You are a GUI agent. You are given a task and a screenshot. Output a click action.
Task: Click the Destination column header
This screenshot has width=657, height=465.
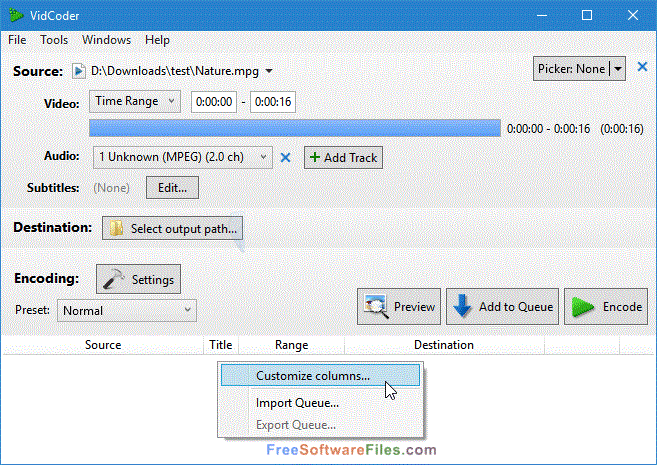[x=444, y=345]
